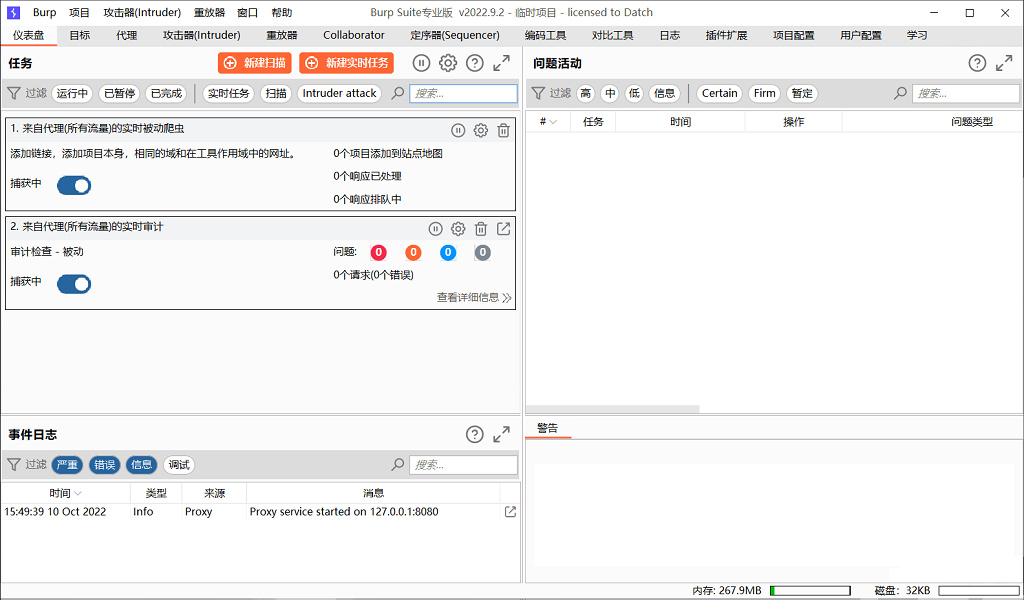Click the gray info issue count
This screenshot has height=600, width=1024.
coord(483,253)
